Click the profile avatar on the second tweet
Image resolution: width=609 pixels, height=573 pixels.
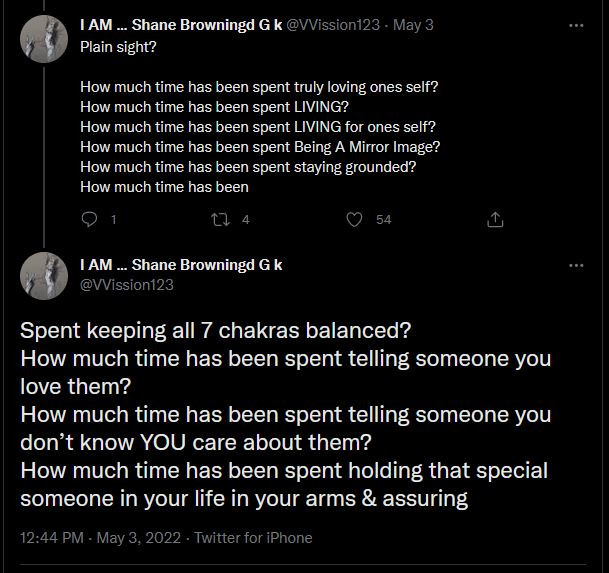44,274
